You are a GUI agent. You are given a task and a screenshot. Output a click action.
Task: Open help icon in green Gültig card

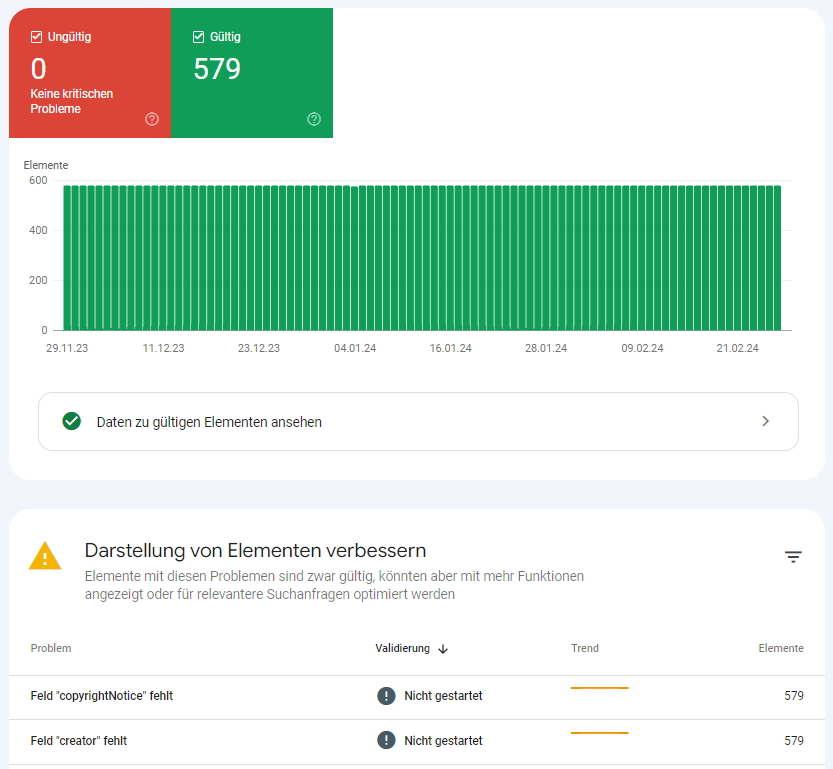click(314, 119)
